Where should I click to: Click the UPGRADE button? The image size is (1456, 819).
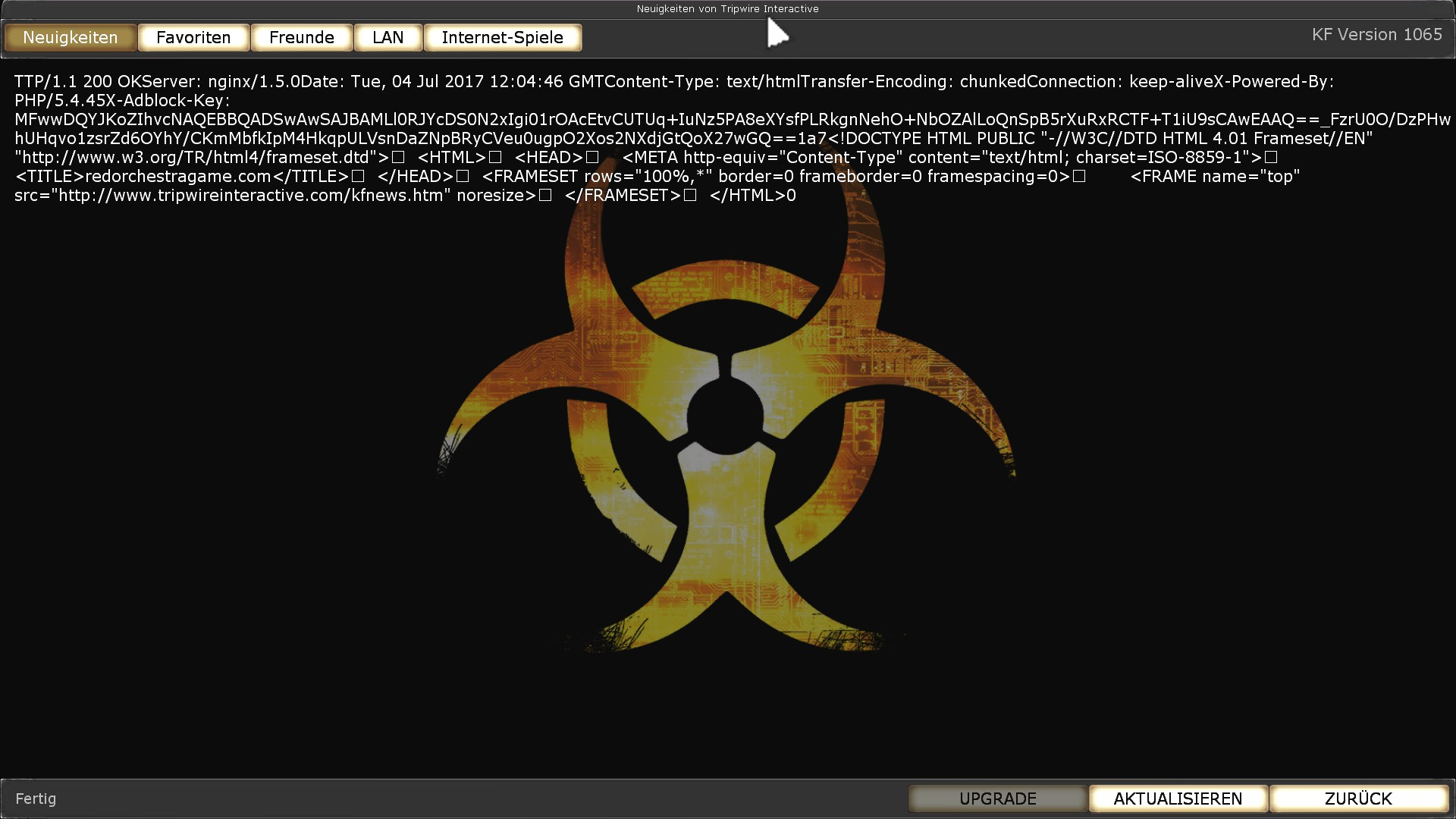click(998, 799)
